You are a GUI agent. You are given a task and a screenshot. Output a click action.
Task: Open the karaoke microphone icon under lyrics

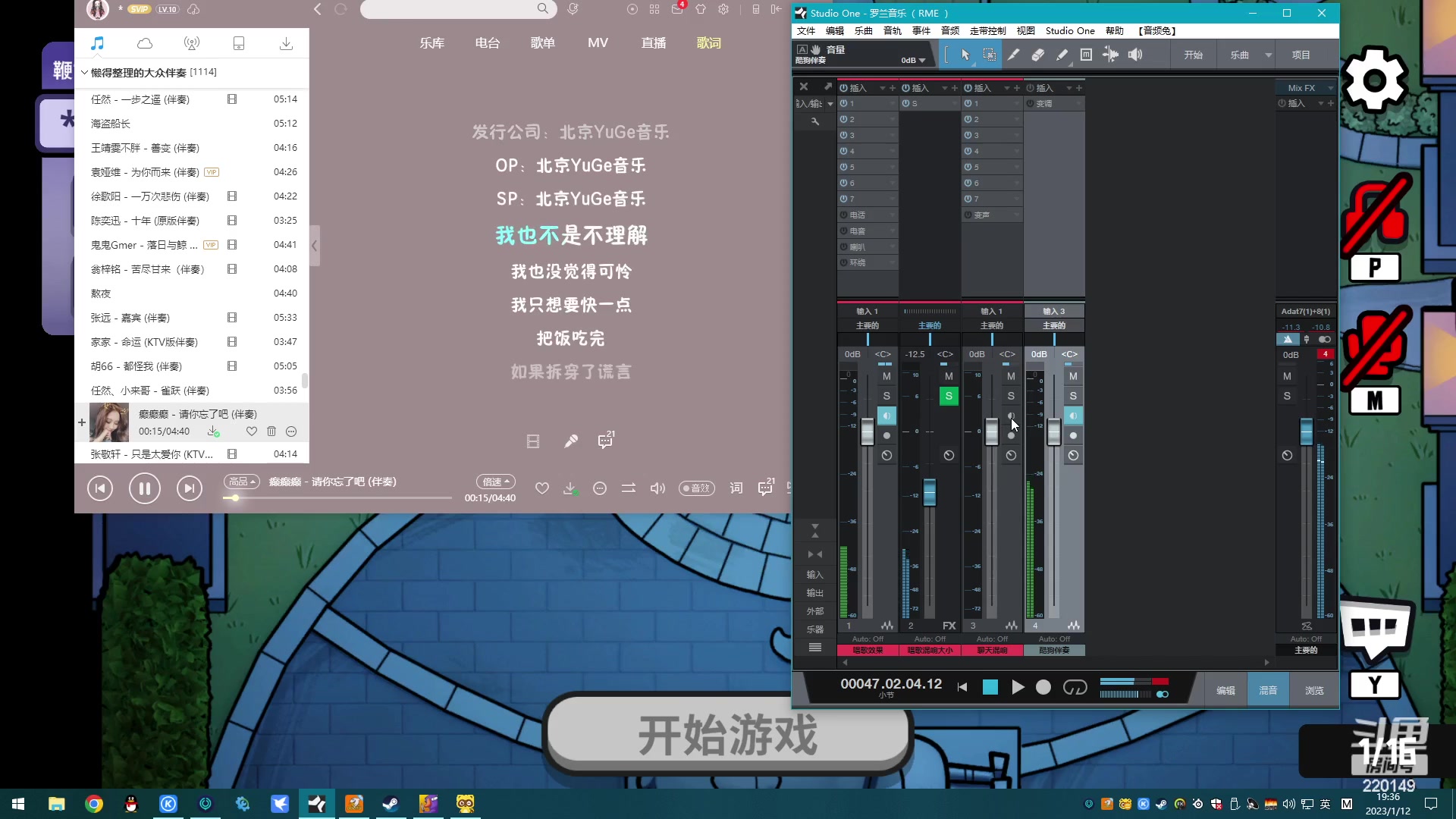tap(571, 441)
